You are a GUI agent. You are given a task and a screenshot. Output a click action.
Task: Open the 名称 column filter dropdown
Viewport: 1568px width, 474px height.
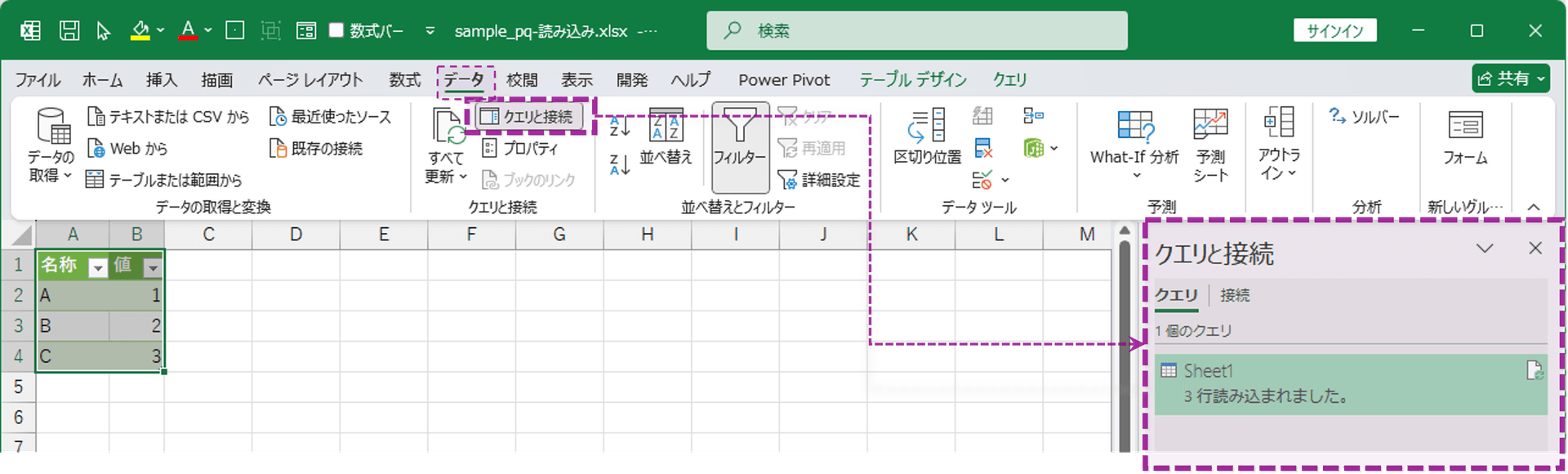[x=97, y=267]
